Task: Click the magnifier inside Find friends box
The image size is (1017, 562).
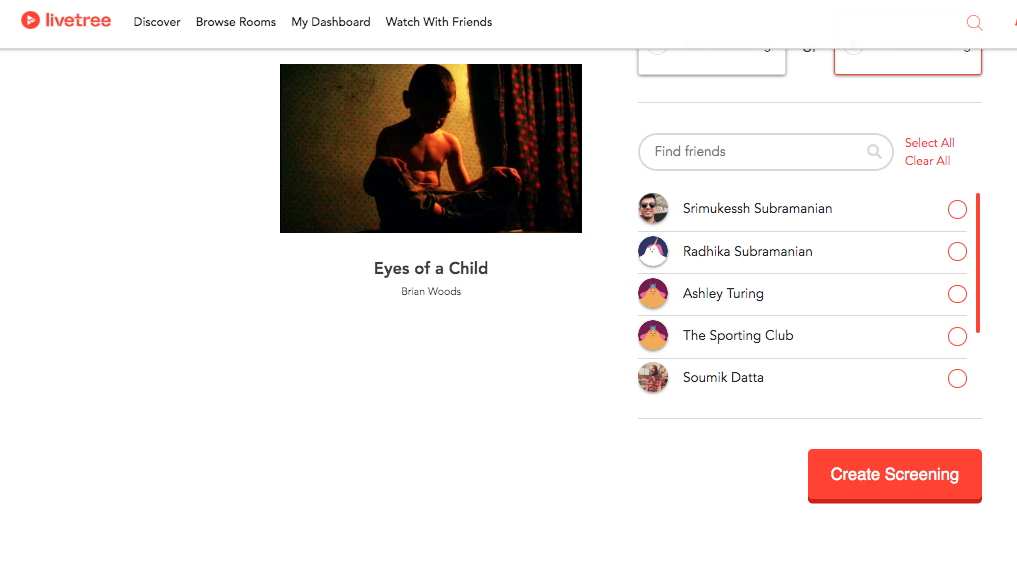Action: (x=874, y=151)
